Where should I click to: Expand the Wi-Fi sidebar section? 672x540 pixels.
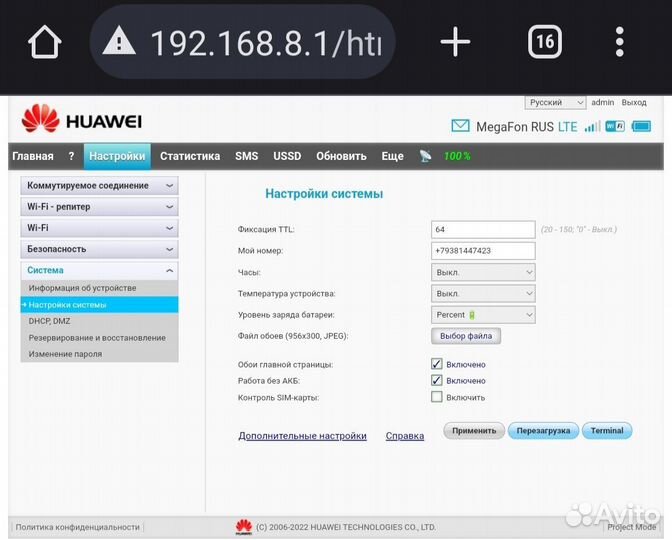(99, 228)
